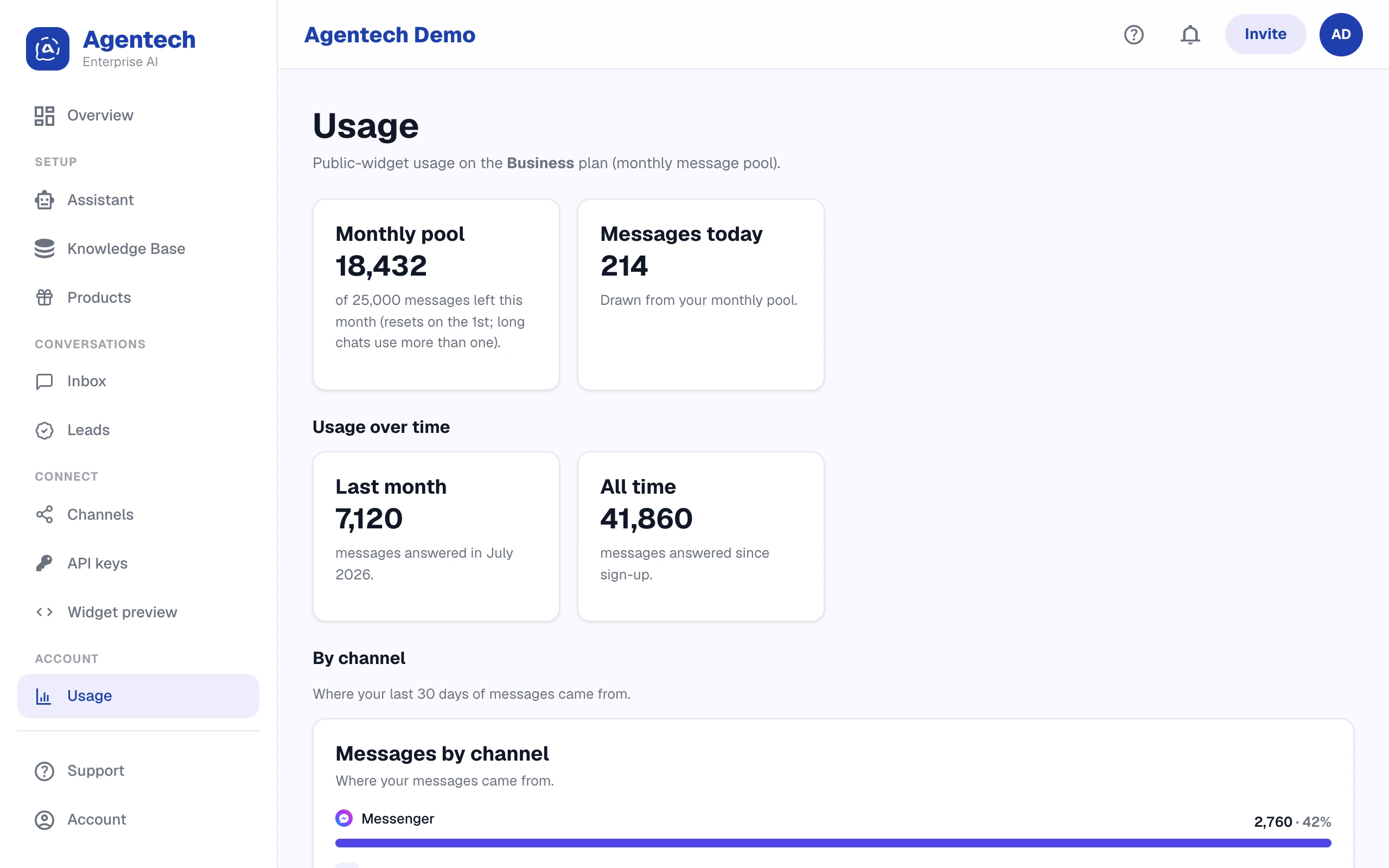Click the Overview grid icon
This screenshot has width=1389, height=868.
tap(44, 116)
